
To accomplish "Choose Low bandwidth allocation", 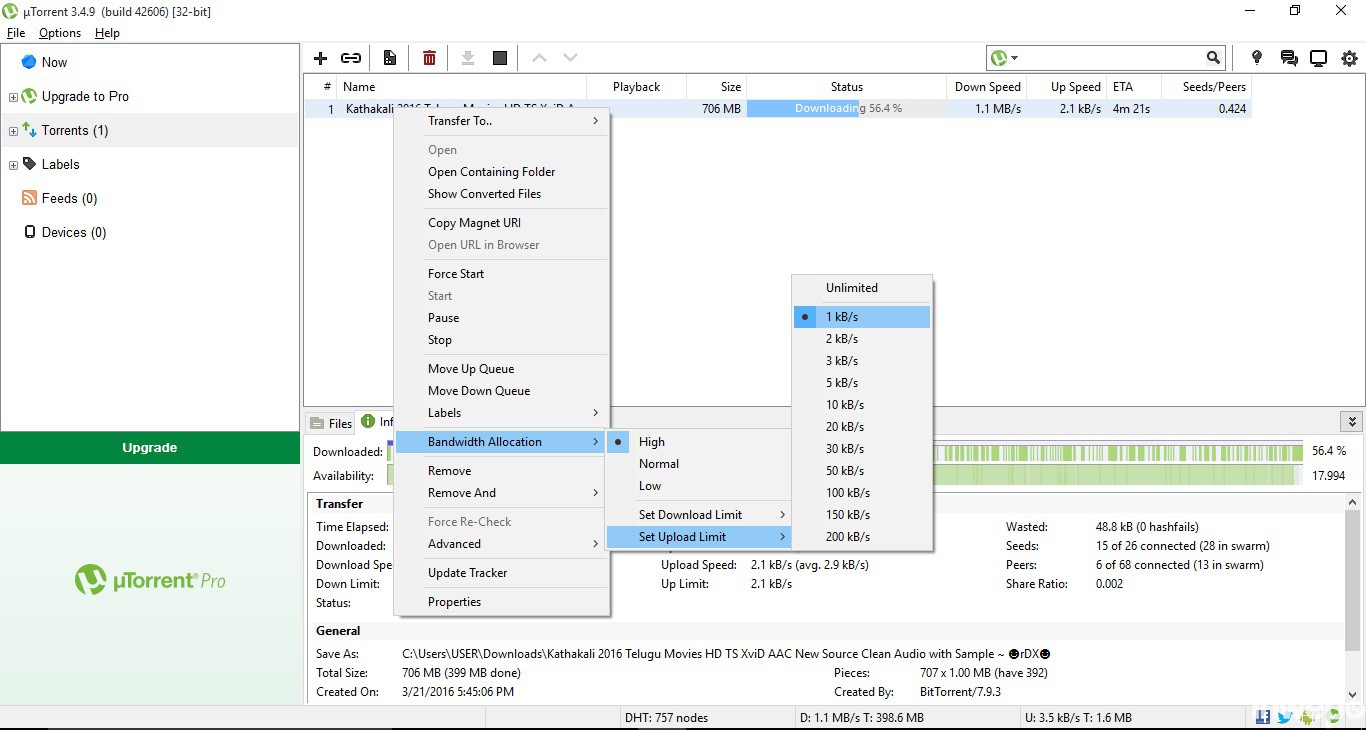I will coord(650,486).
